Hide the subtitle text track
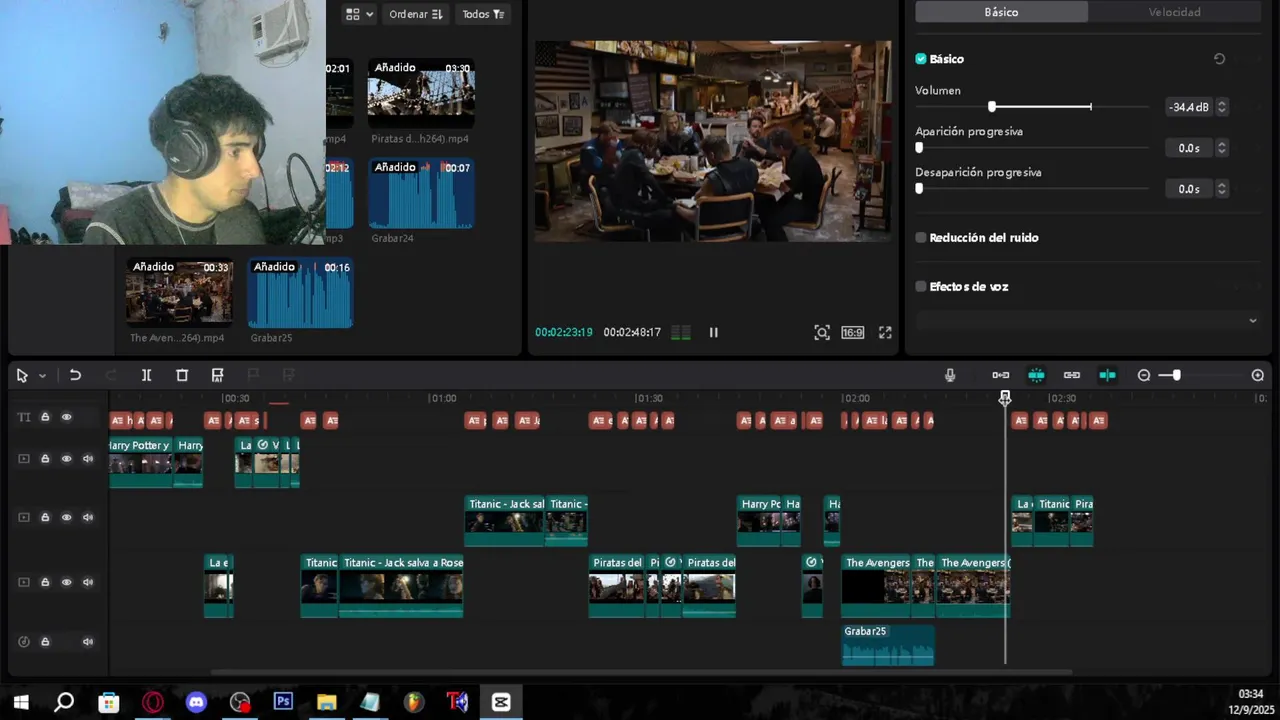The width and height of the screenshot is (1280, 720). click(x=66, y=417)
